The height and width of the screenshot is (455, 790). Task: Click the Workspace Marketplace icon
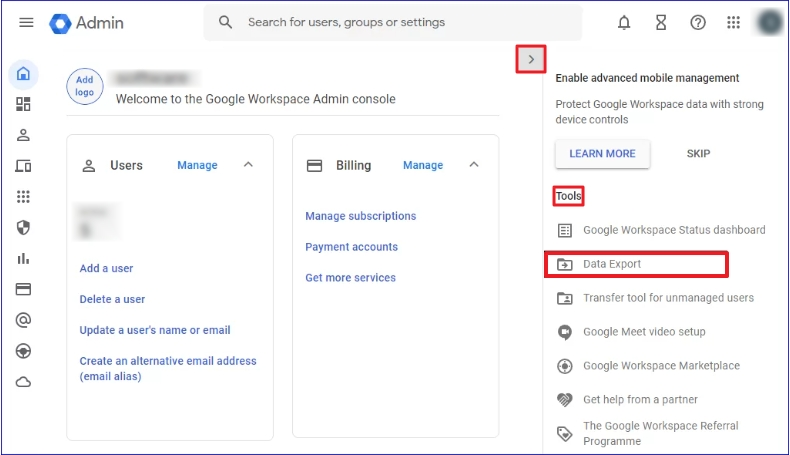(565, 366)
